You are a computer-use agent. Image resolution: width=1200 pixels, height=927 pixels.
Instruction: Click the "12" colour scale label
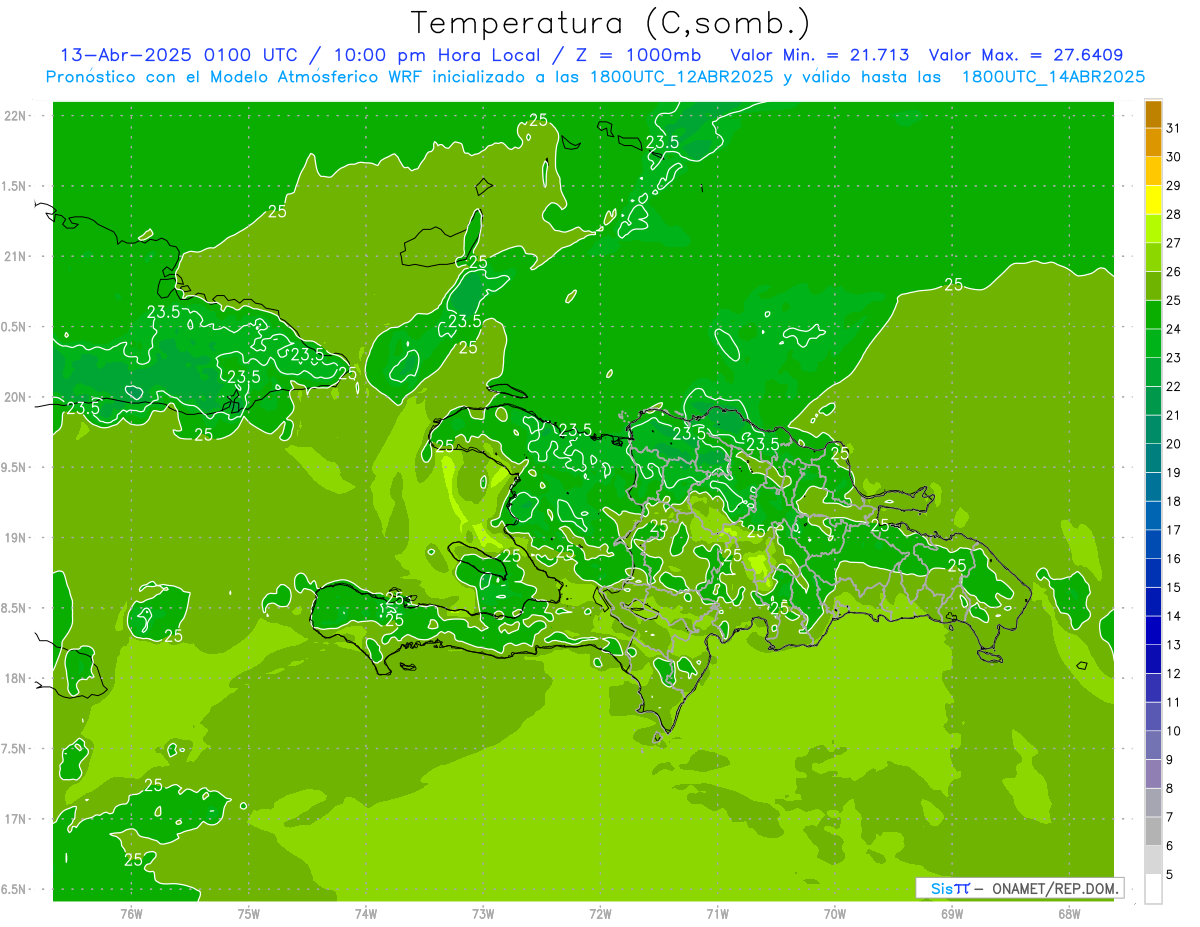(x=1174, y=674)
